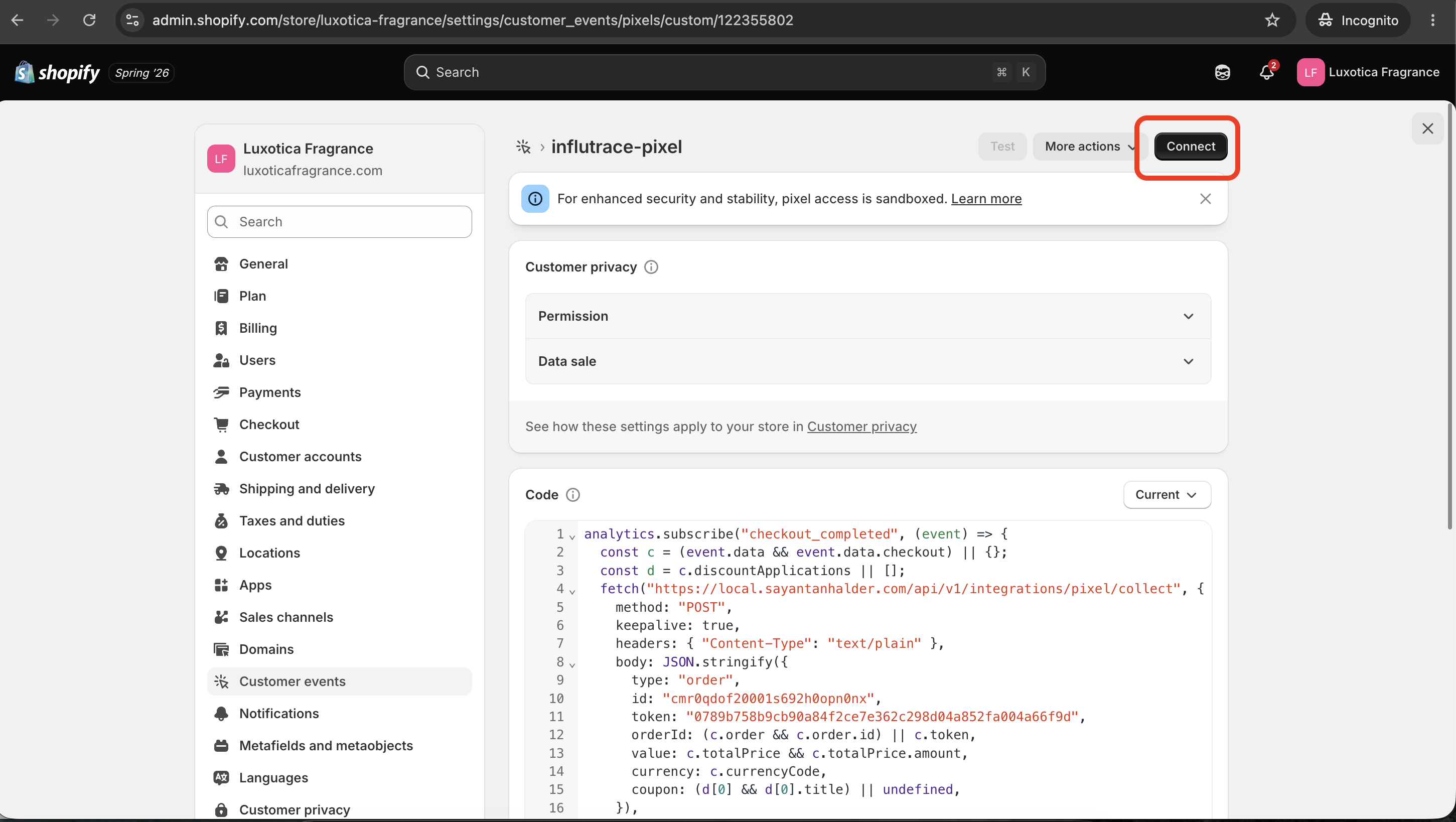Open Taxes and duties settings

click(339, 521)
